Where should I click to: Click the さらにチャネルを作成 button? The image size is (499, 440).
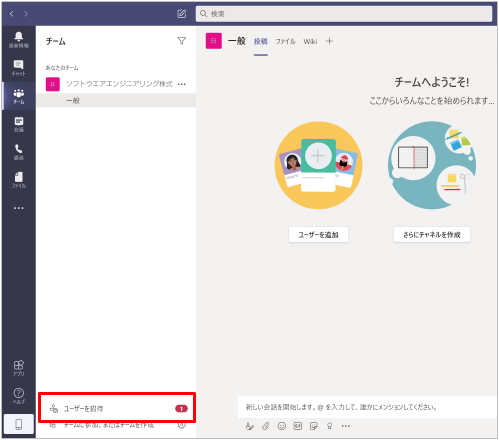432,235
